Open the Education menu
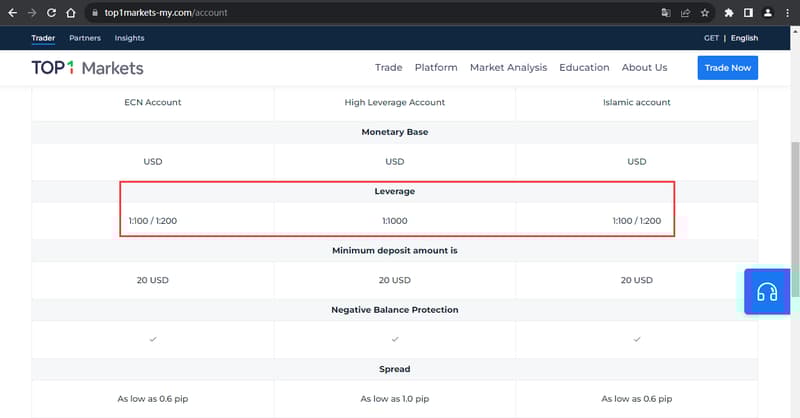This screenshot has width=800, height=418. [x=584, y=67]
